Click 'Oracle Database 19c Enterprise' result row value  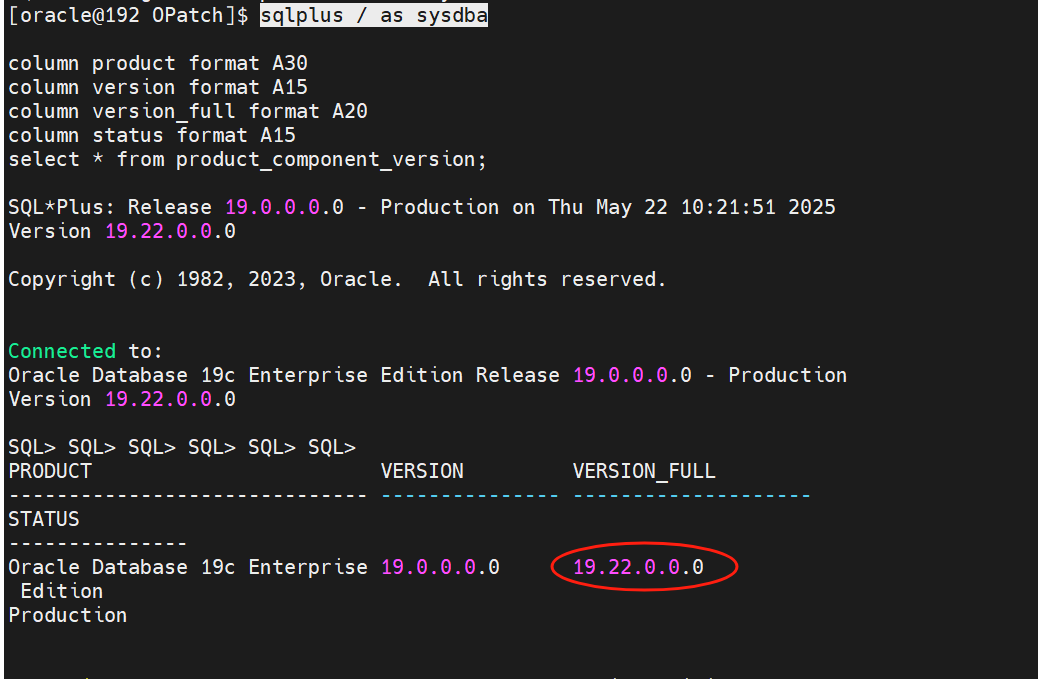187,567
